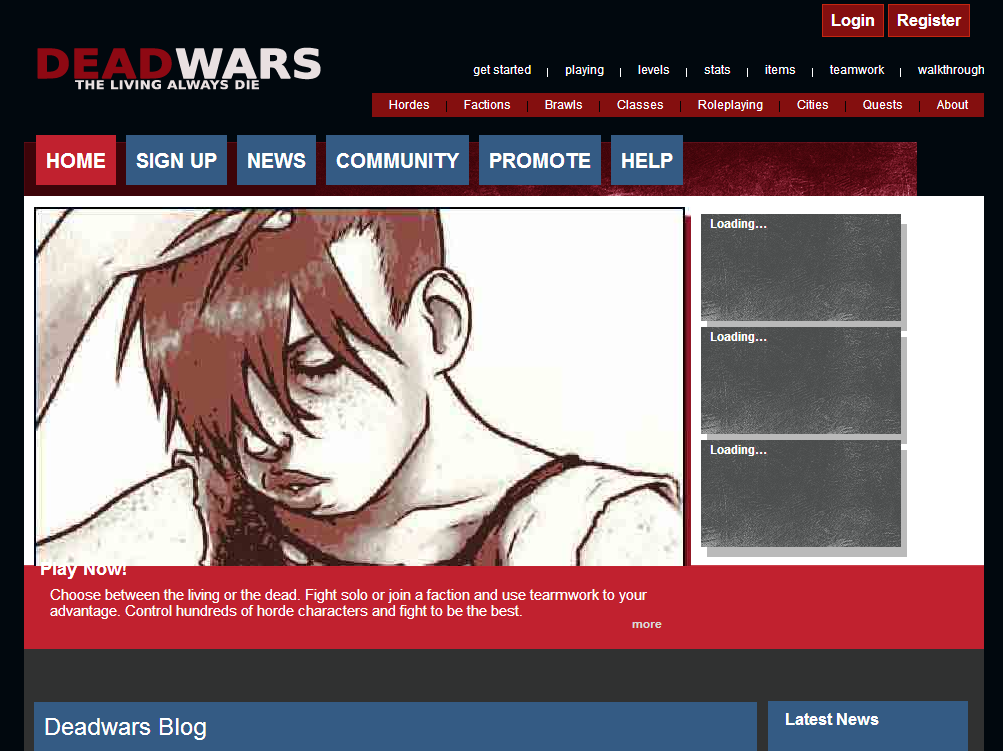
Task: Open the items link
Action: 780,70
